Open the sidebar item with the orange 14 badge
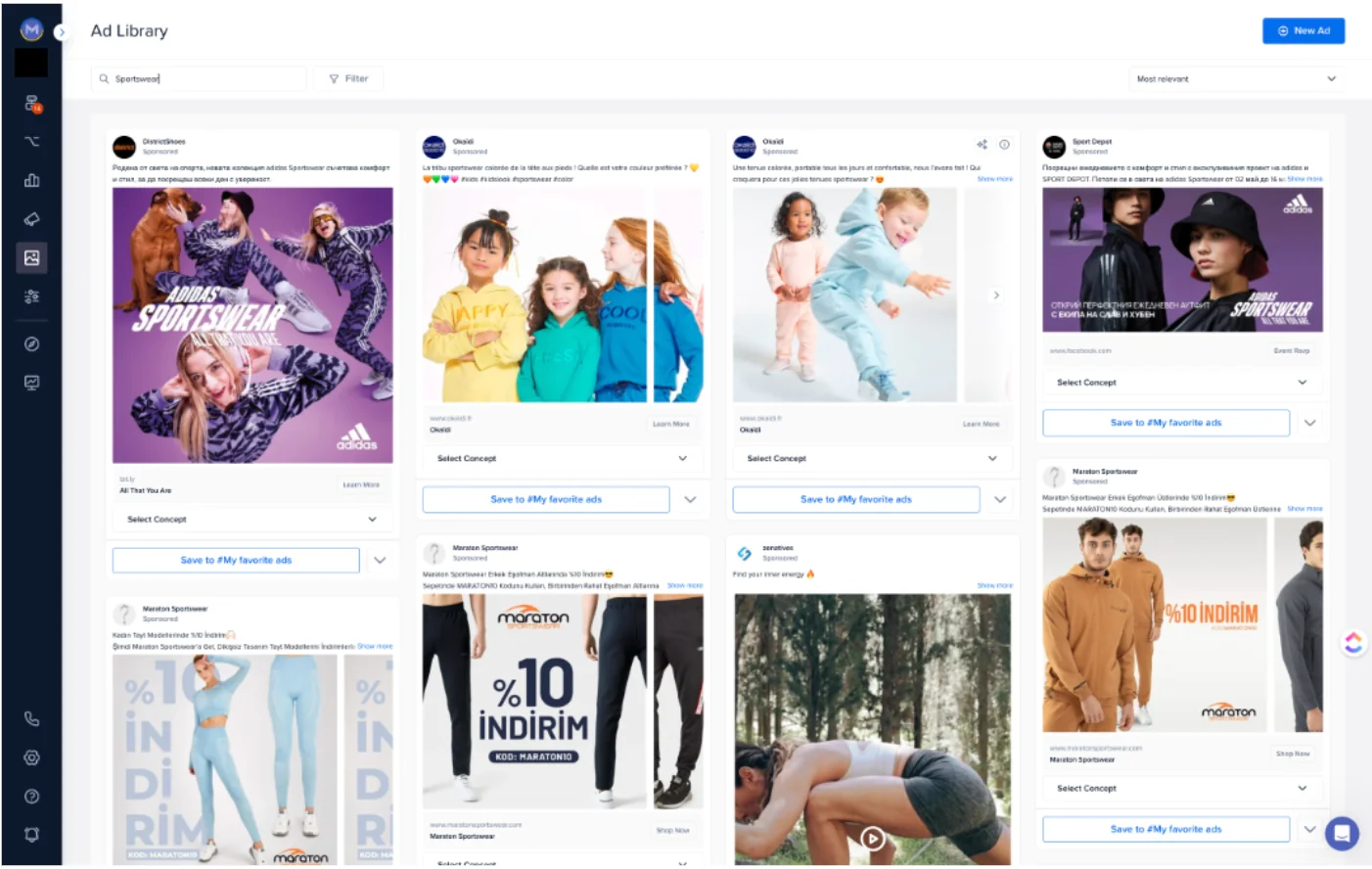 [x=31, y=103]
